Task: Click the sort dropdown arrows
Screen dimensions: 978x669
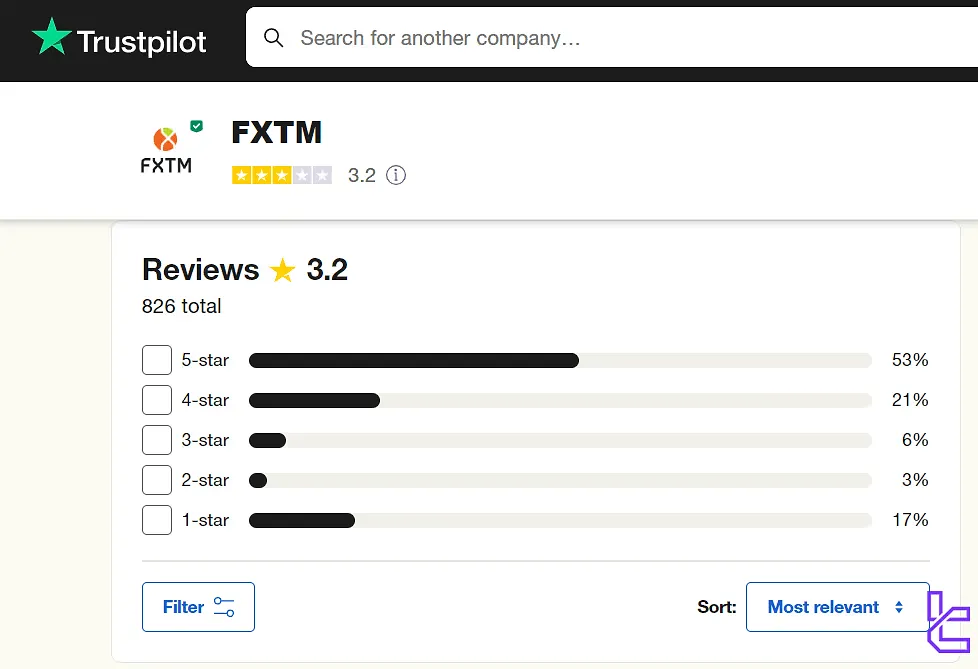Action: 899,607
